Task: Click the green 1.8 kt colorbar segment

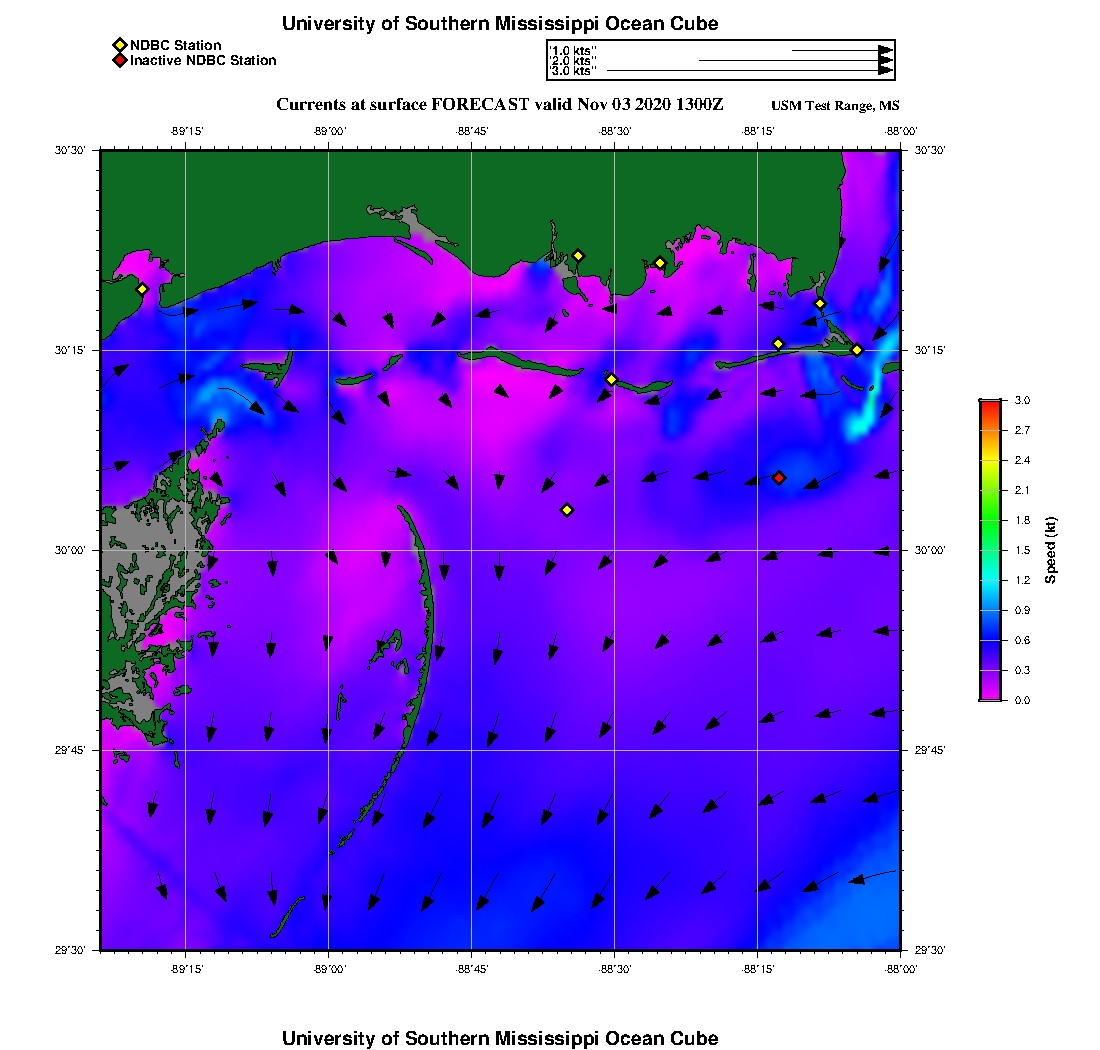Action: pyautogui.click(x=991, y=520)
